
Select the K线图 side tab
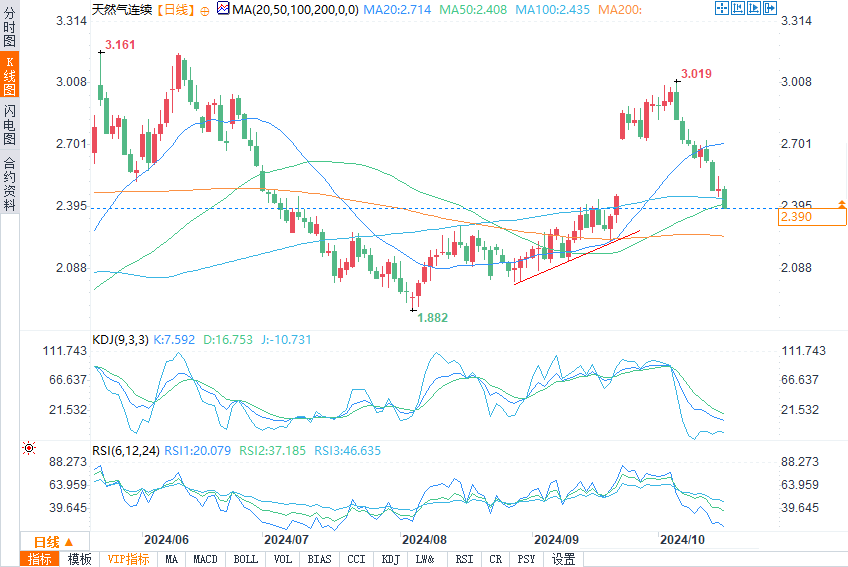pyautogui.click(x=9, y=75)
